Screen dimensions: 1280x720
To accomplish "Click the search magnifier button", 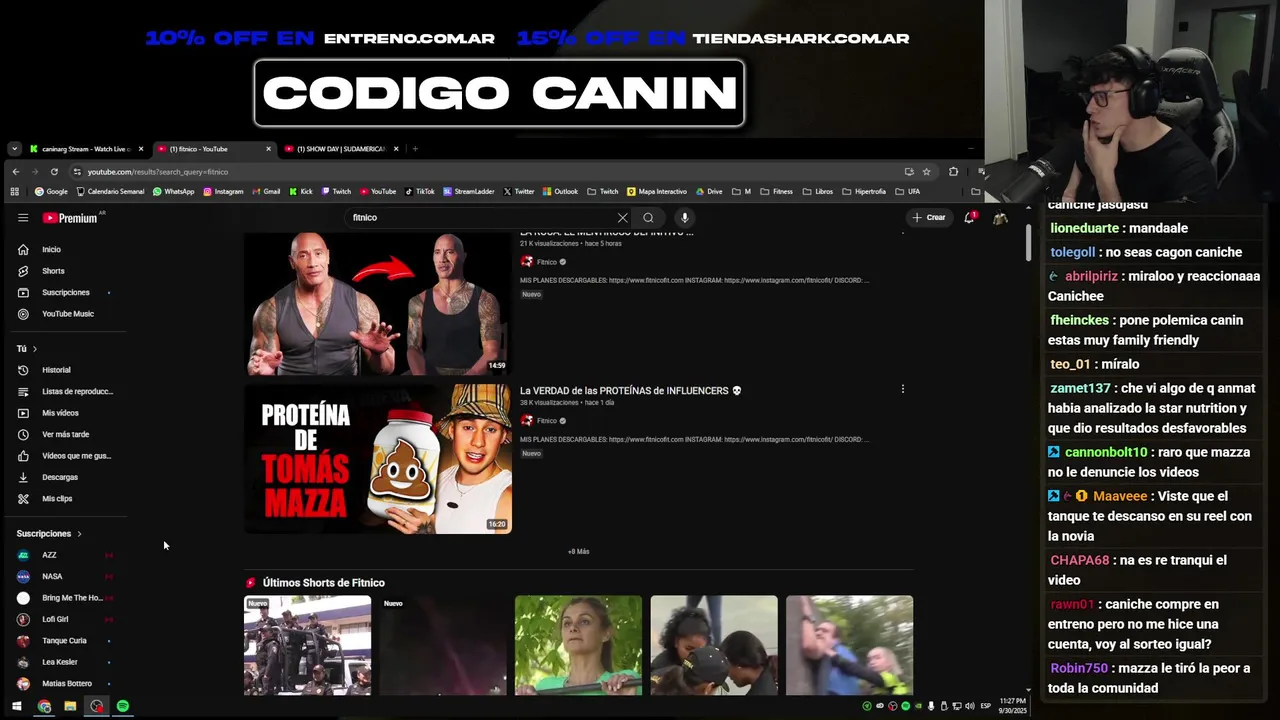I will pyautogui.click(x=648, y=217).
